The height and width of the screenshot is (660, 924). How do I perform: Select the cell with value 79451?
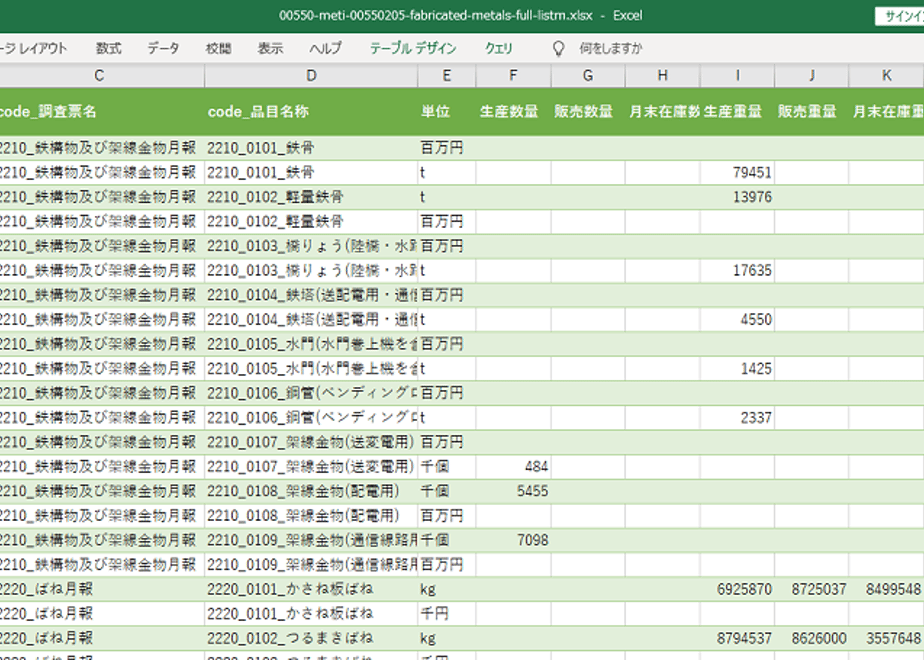pos(737,173)
